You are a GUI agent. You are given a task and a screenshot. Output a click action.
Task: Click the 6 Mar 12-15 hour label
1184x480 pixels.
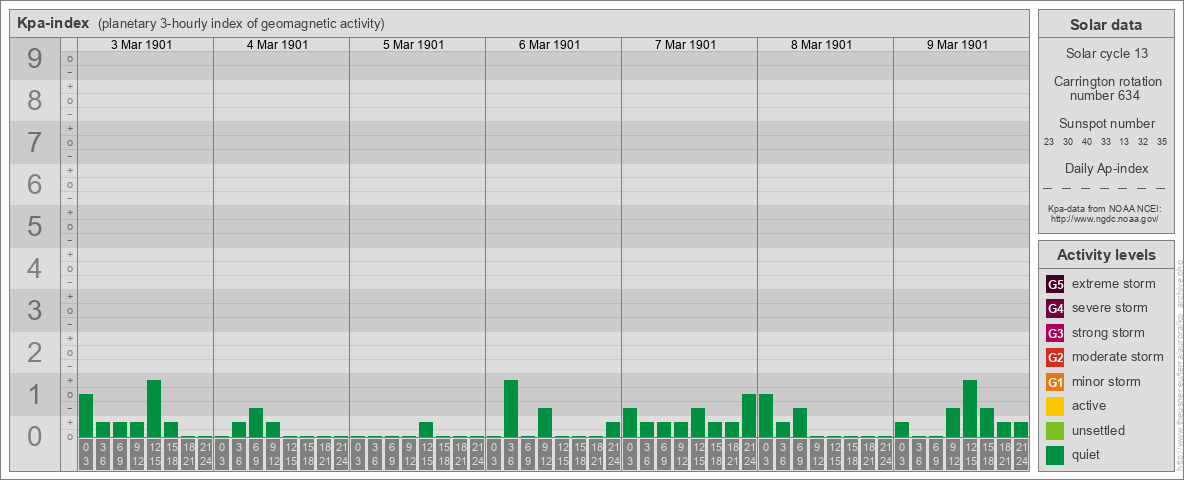pos(562,454)
